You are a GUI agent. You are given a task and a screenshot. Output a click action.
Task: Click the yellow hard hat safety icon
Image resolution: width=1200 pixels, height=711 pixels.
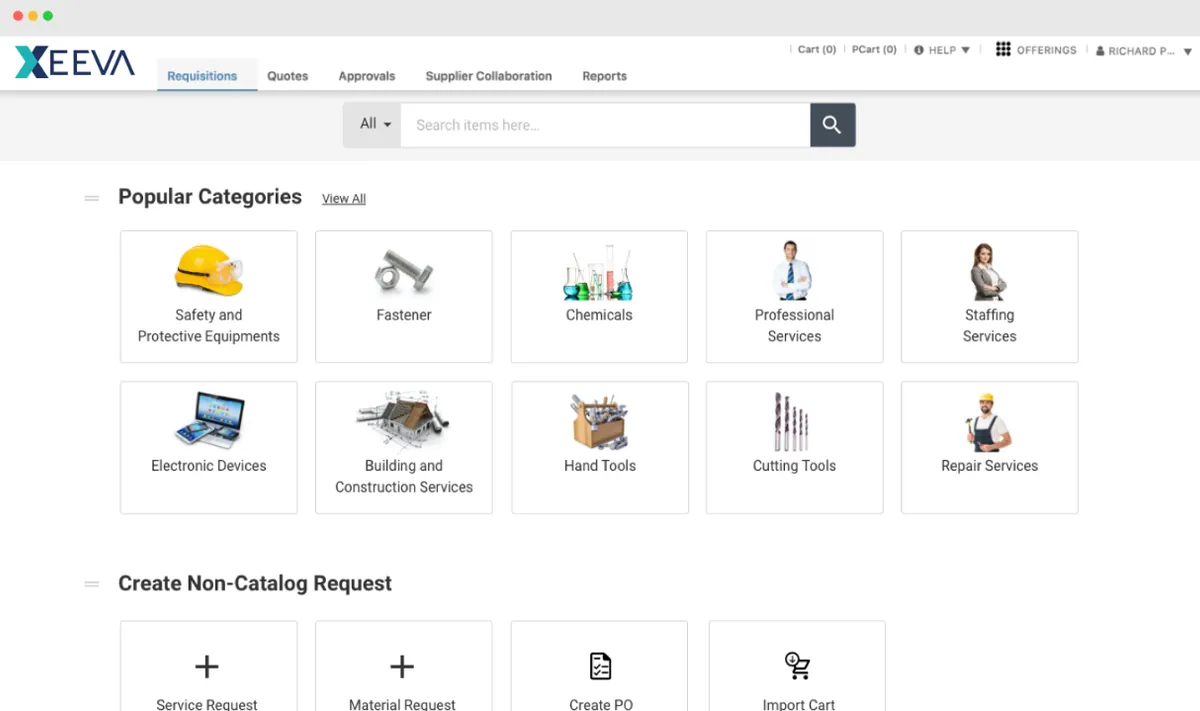click(x=208, y=270)
